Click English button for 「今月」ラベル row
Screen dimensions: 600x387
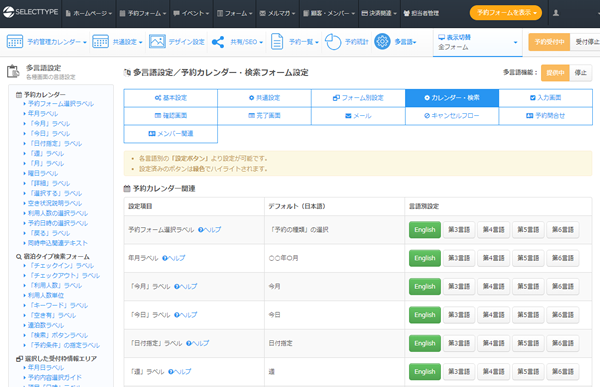coord(425,286)
